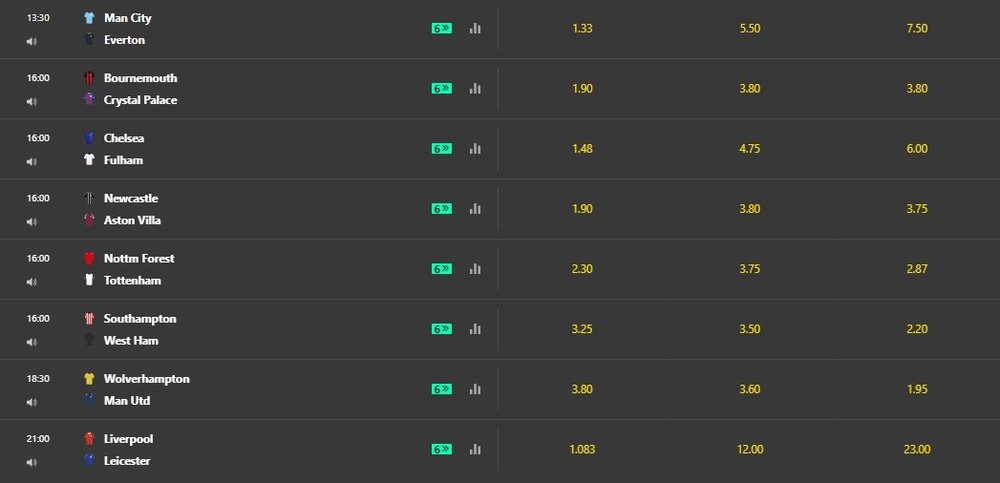This screenshot has width=1000, height=483.
Task: Select Man Utd away win odds 1.95
Action: 916,389
